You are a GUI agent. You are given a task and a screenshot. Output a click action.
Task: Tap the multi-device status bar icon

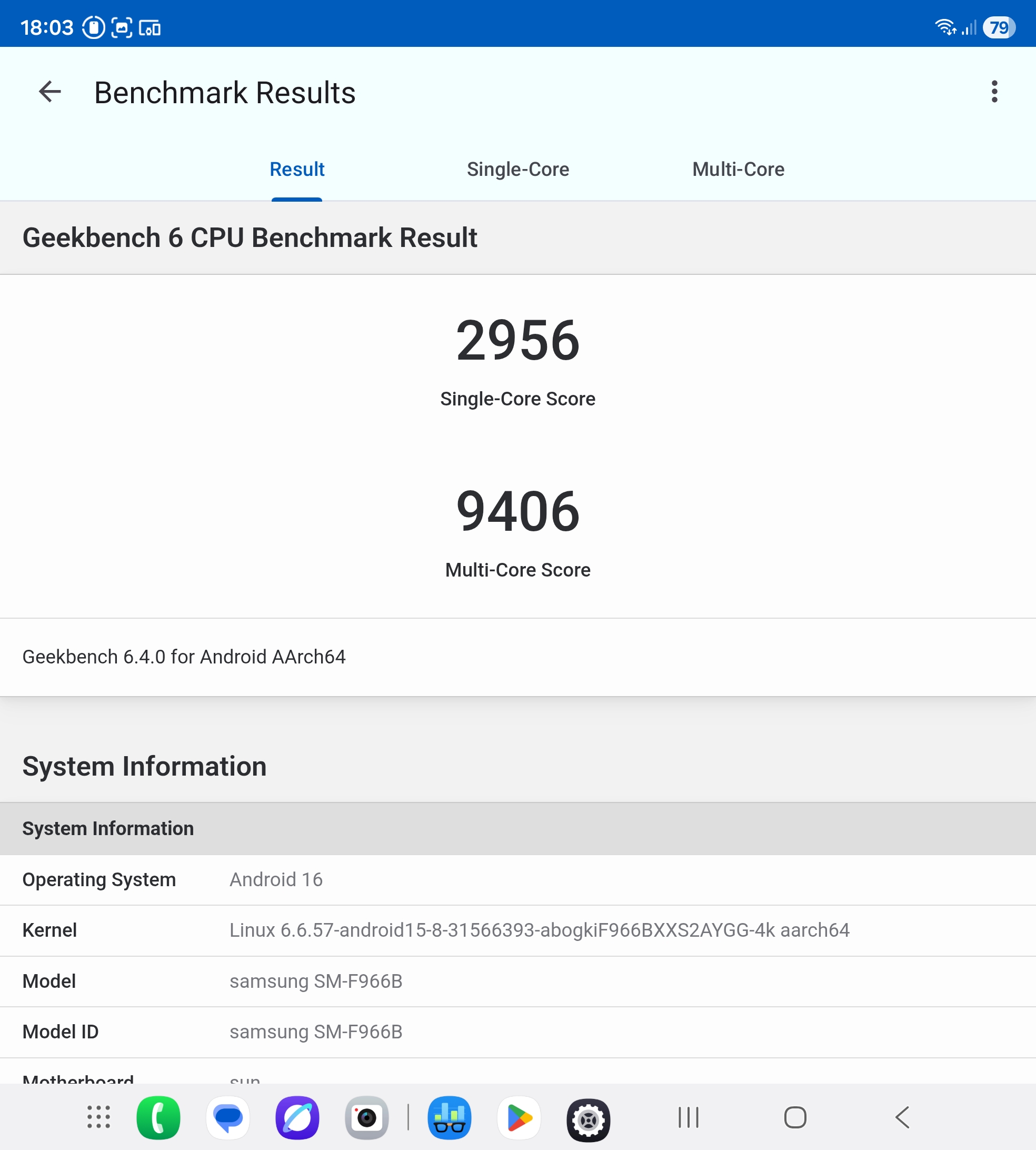coord(150,27)
